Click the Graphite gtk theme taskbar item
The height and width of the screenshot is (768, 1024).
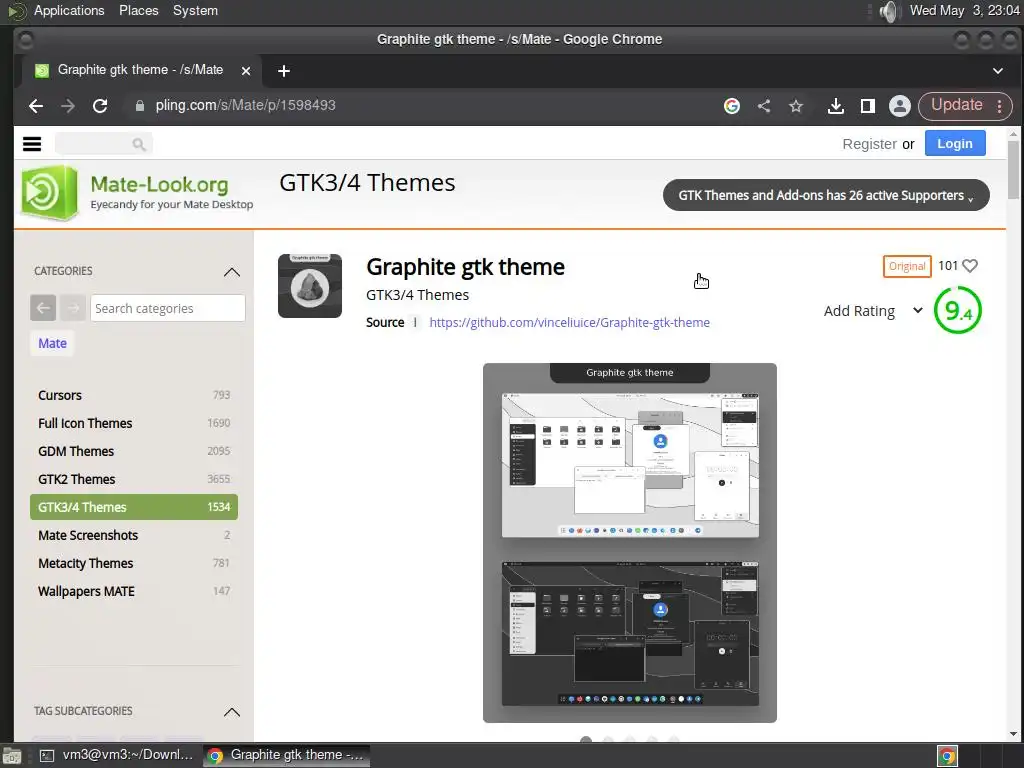tap(287, 755)
